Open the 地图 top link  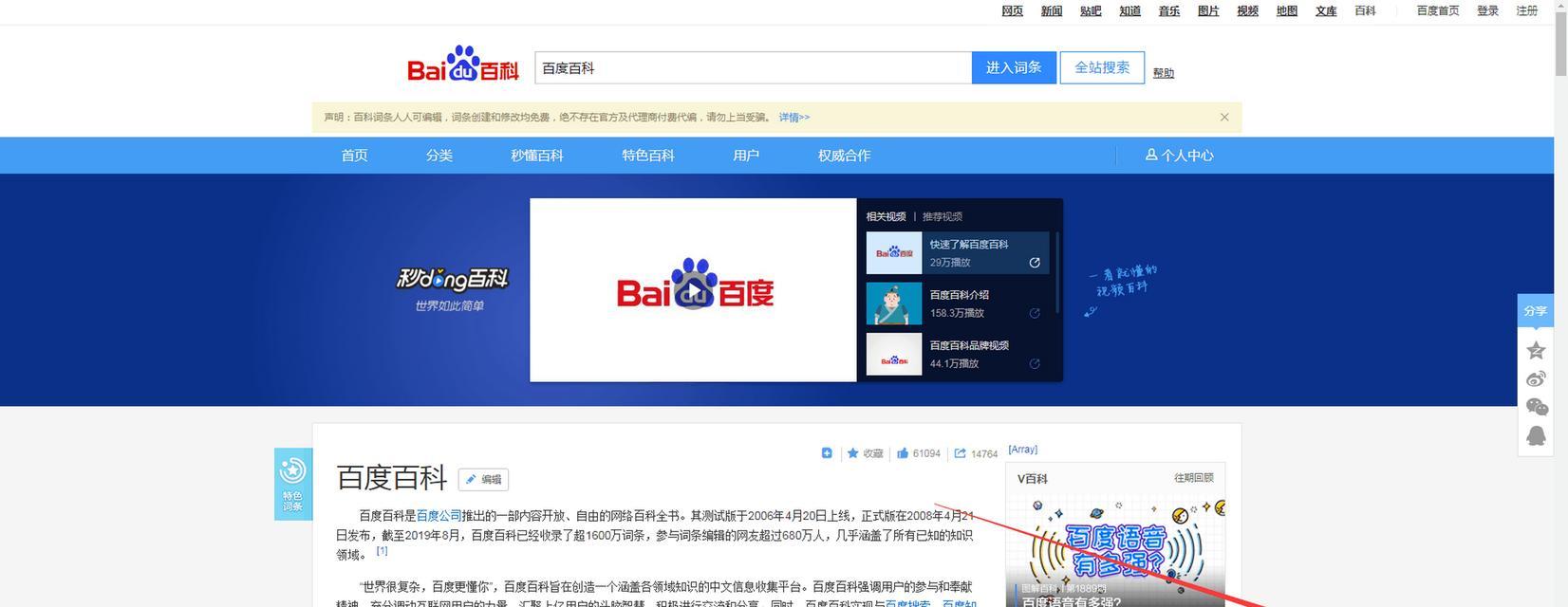[x=1287, y=11]
